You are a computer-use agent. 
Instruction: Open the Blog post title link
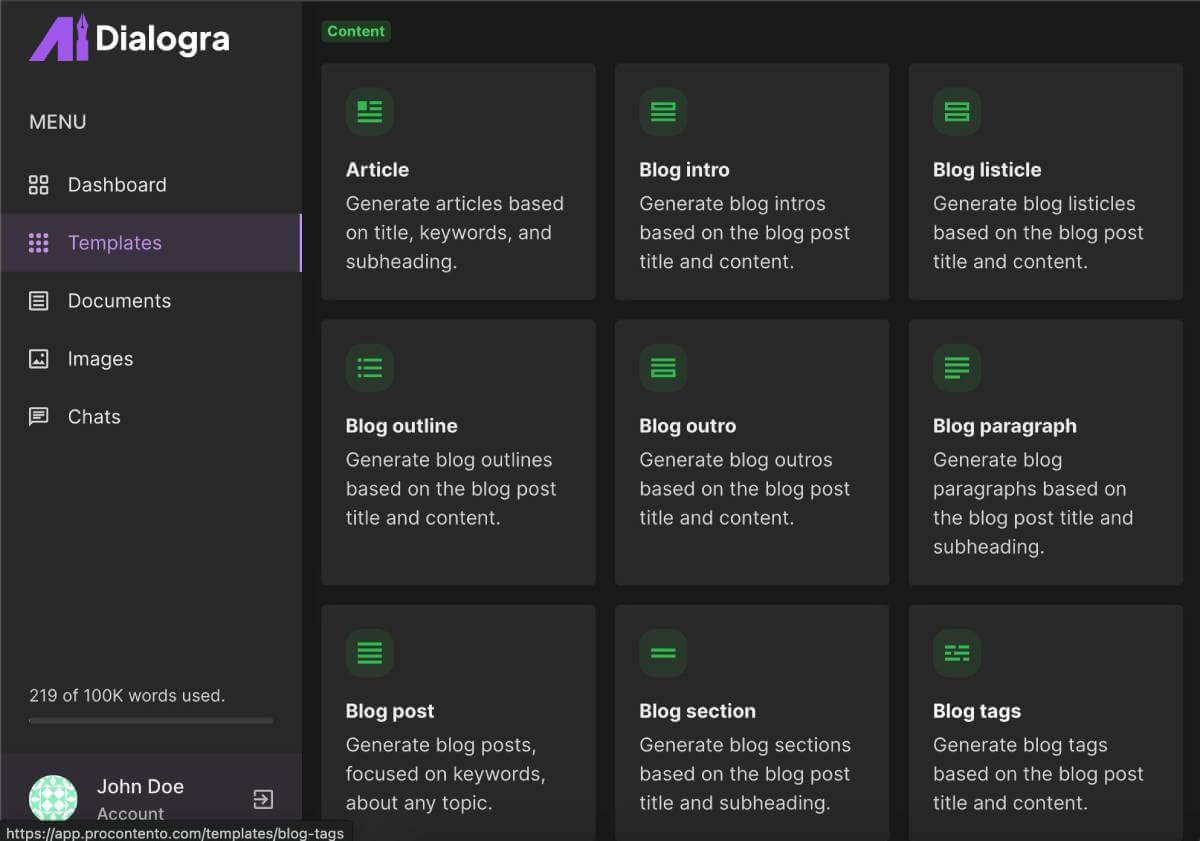[x=390, y=711]
